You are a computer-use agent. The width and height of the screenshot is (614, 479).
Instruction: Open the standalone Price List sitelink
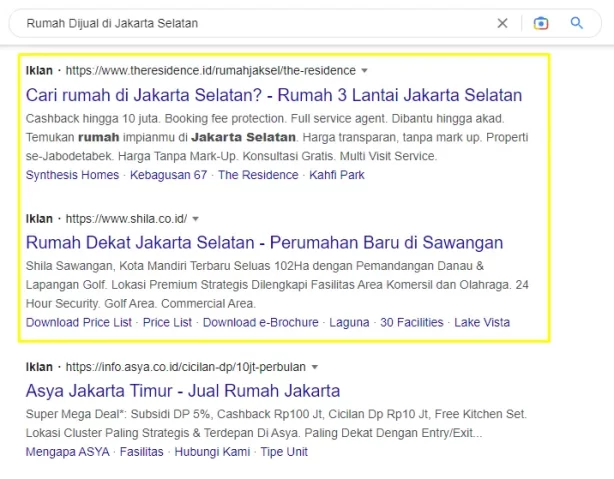[x=167, y=323]
